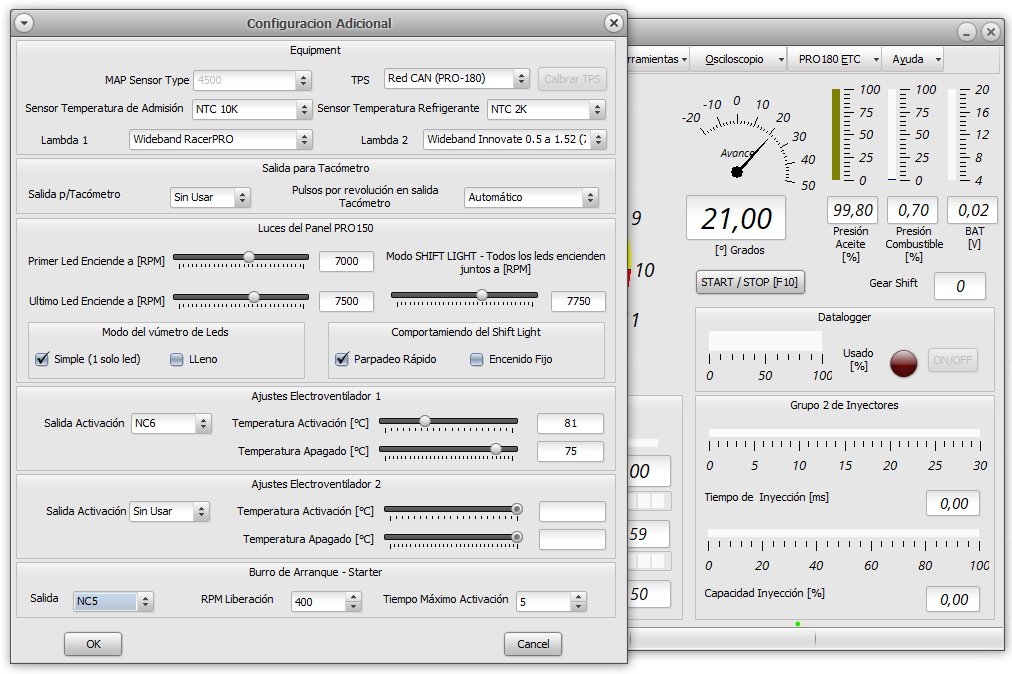This screenshot has width=1012, height=674.
Task: Click the Temperatura Activación 81 field
Action: [571, 424]
